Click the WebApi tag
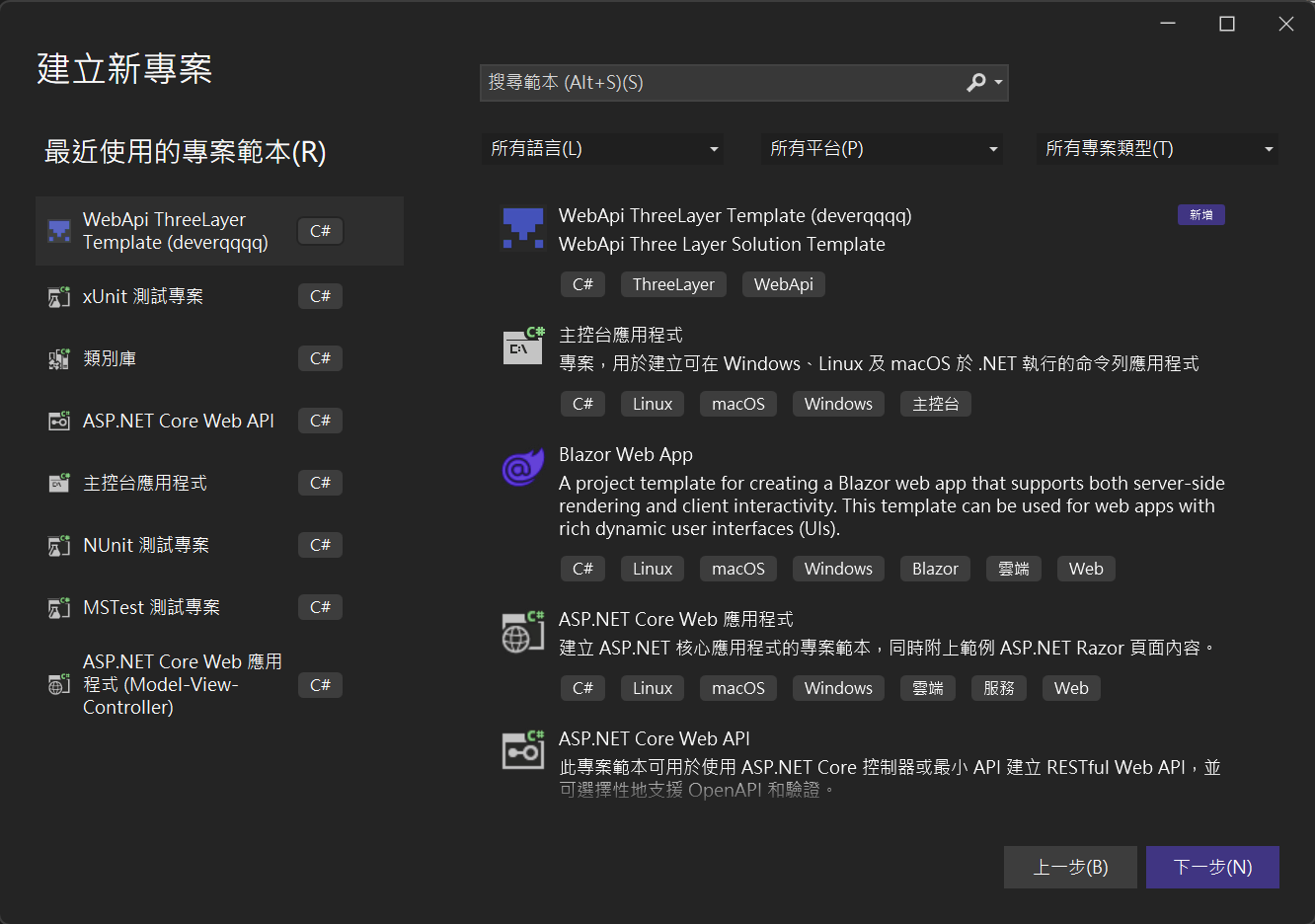Viewport: 1315px width, 924px height. pyautogui.click(x=784, y=284)
